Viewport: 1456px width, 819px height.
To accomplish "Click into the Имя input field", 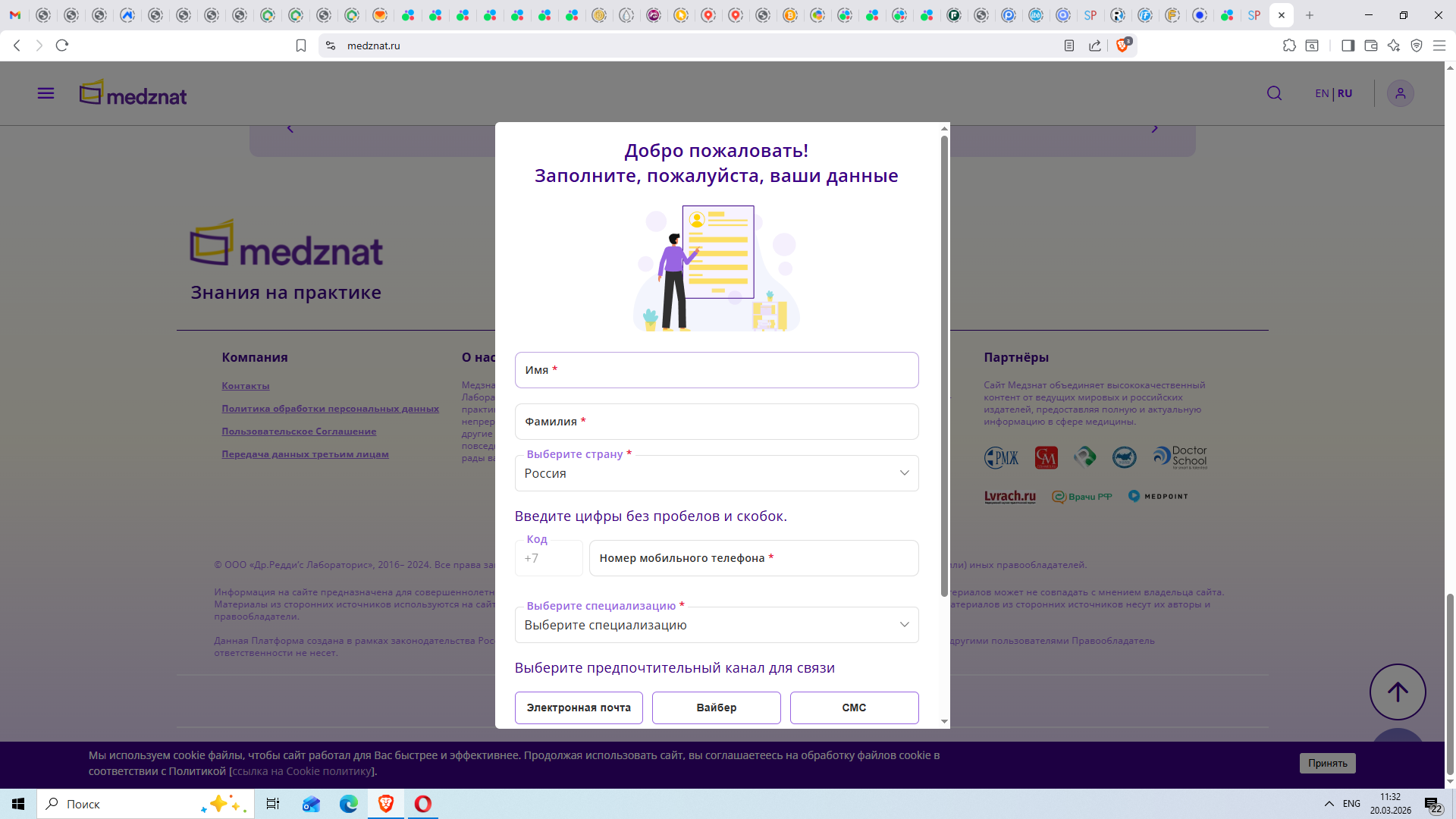I will coord(716,370).
